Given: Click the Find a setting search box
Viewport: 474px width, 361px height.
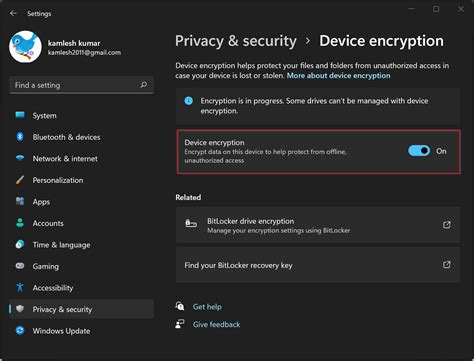Looking at the screenshot, I should click(81, 85).
